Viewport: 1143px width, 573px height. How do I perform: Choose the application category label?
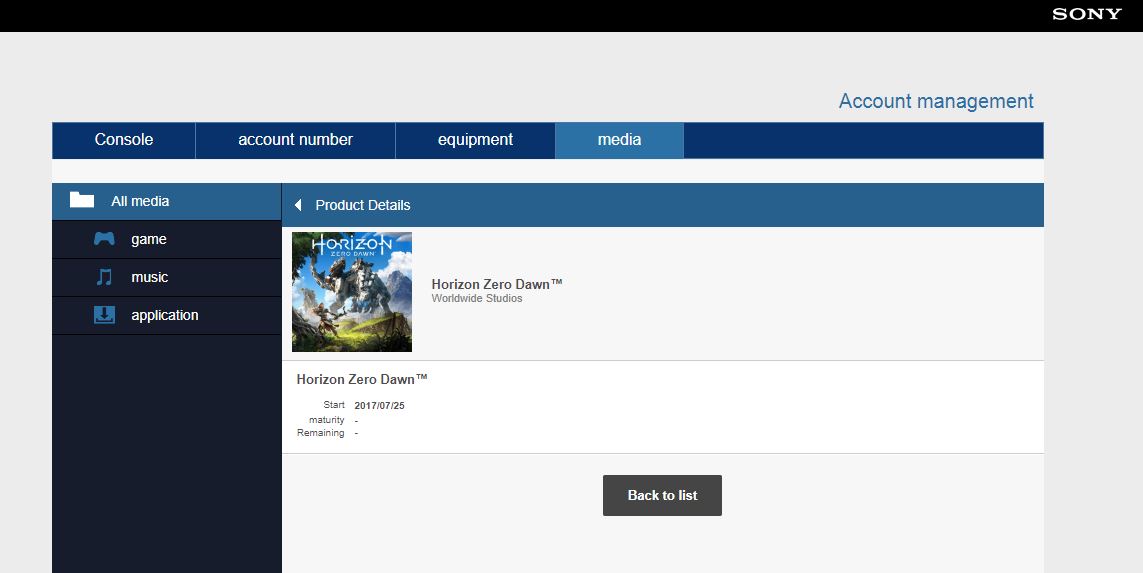pos(165,316)
